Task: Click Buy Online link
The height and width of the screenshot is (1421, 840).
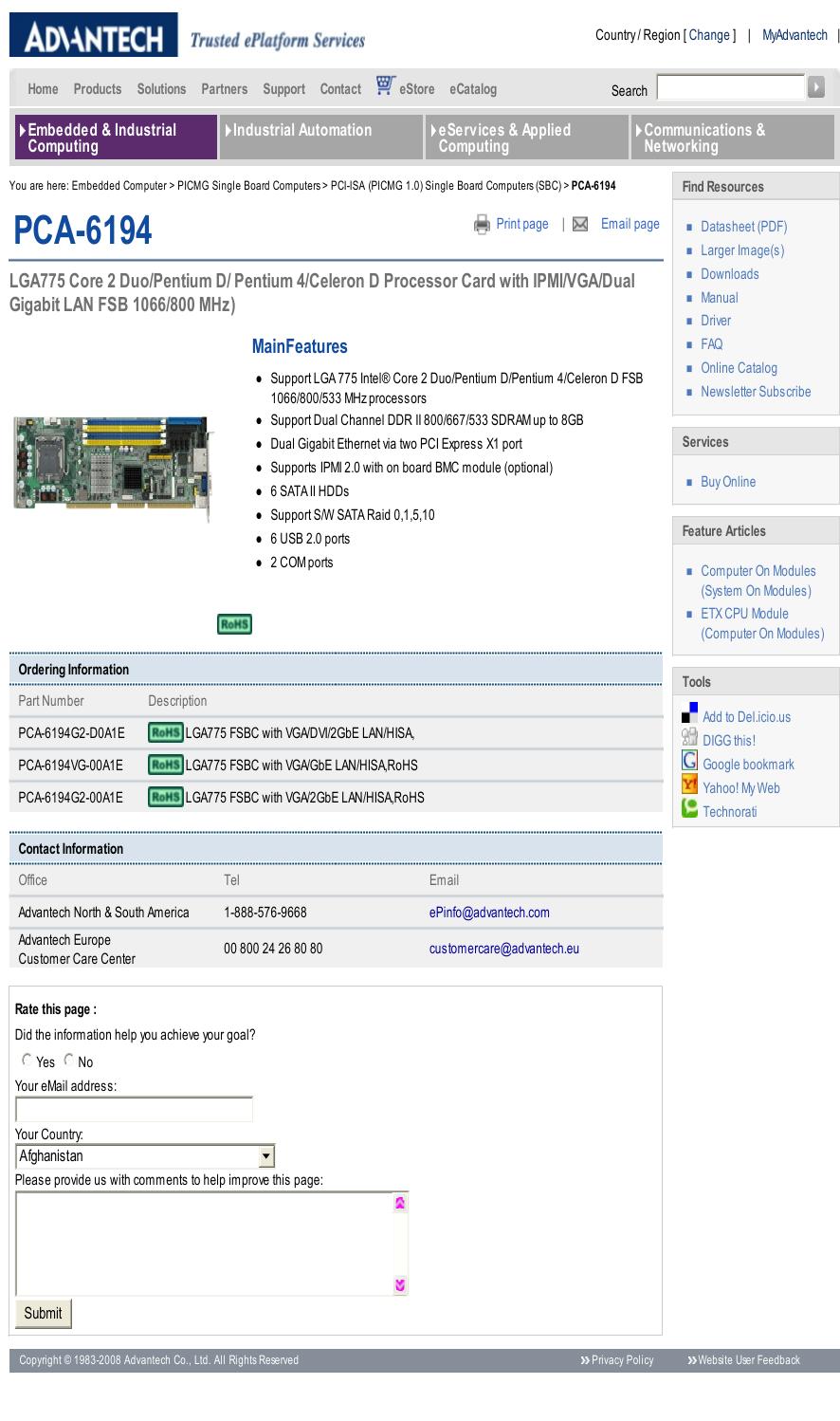Action: click(x=728, y=482)
